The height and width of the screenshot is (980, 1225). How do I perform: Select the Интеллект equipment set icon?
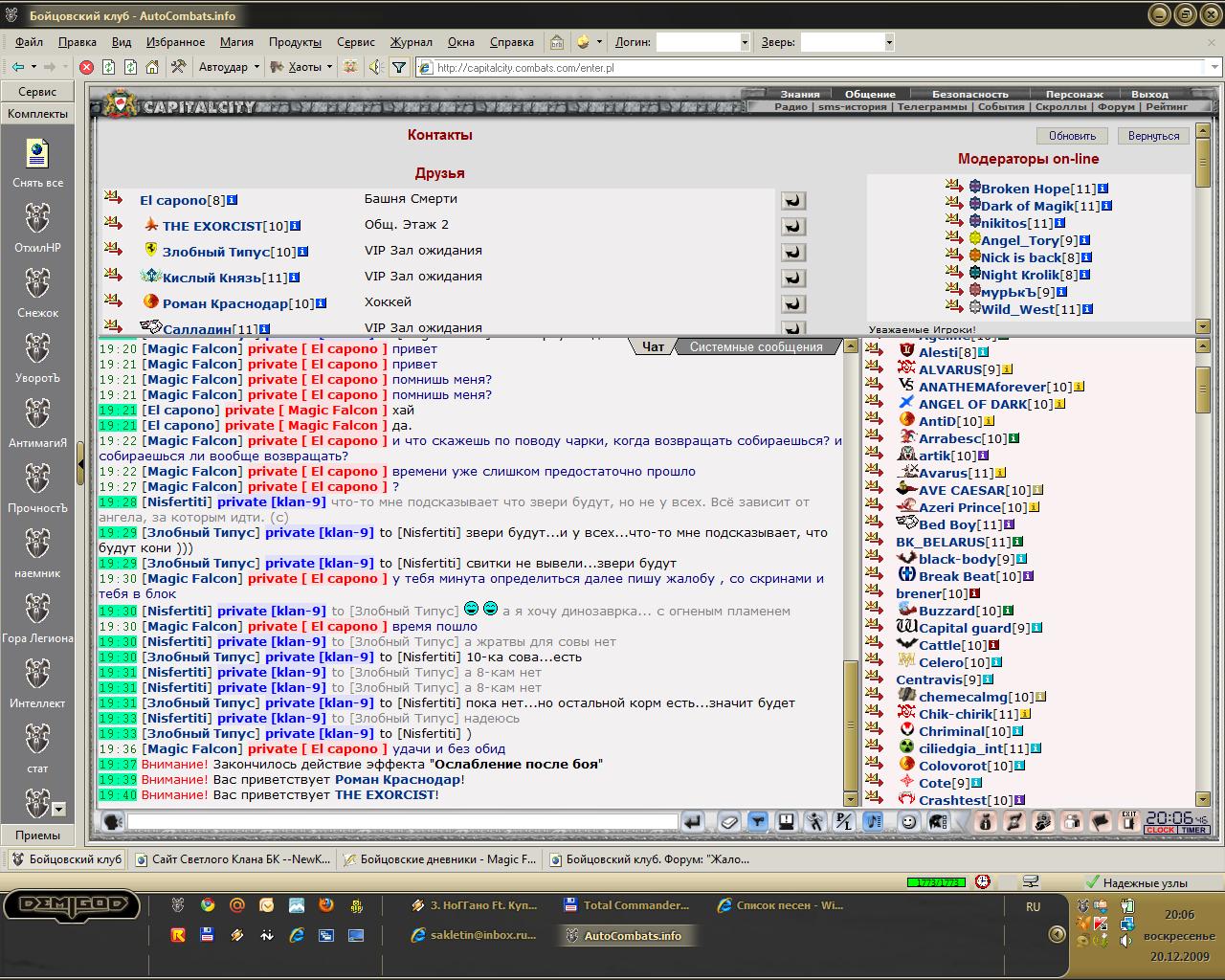(37, 674)
